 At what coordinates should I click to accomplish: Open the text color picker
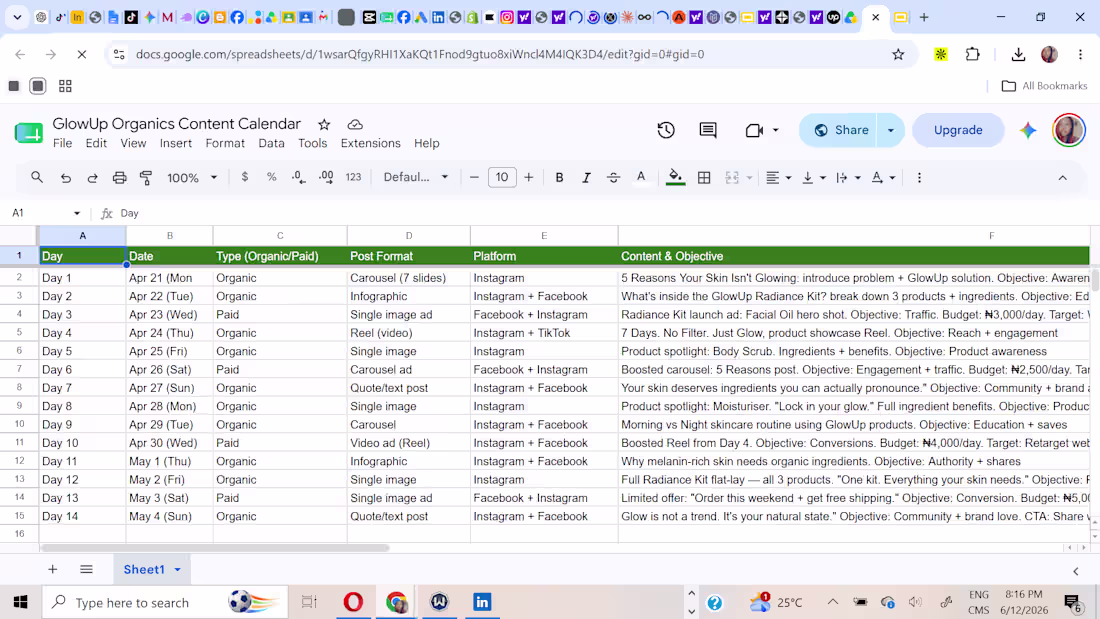(x=640, y=178)
